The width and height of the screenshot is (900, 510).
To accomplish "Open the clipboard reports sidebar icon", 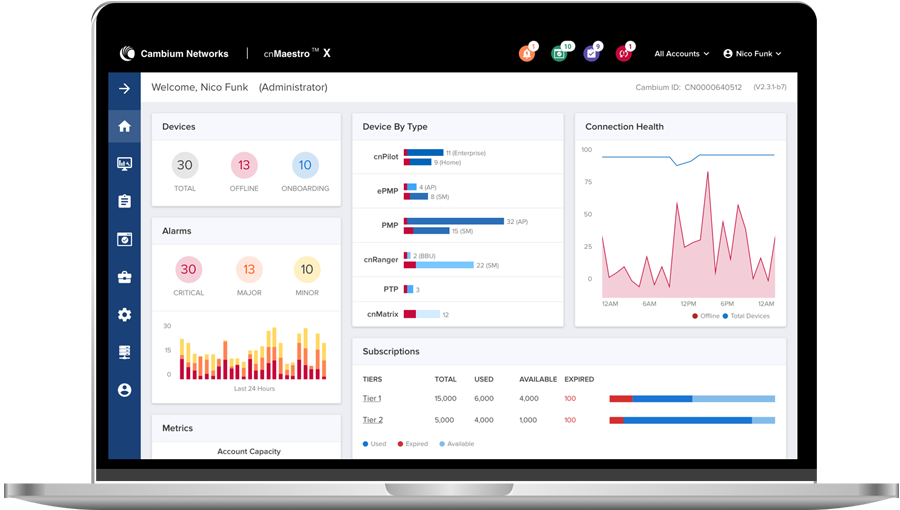I will point(124,201).
